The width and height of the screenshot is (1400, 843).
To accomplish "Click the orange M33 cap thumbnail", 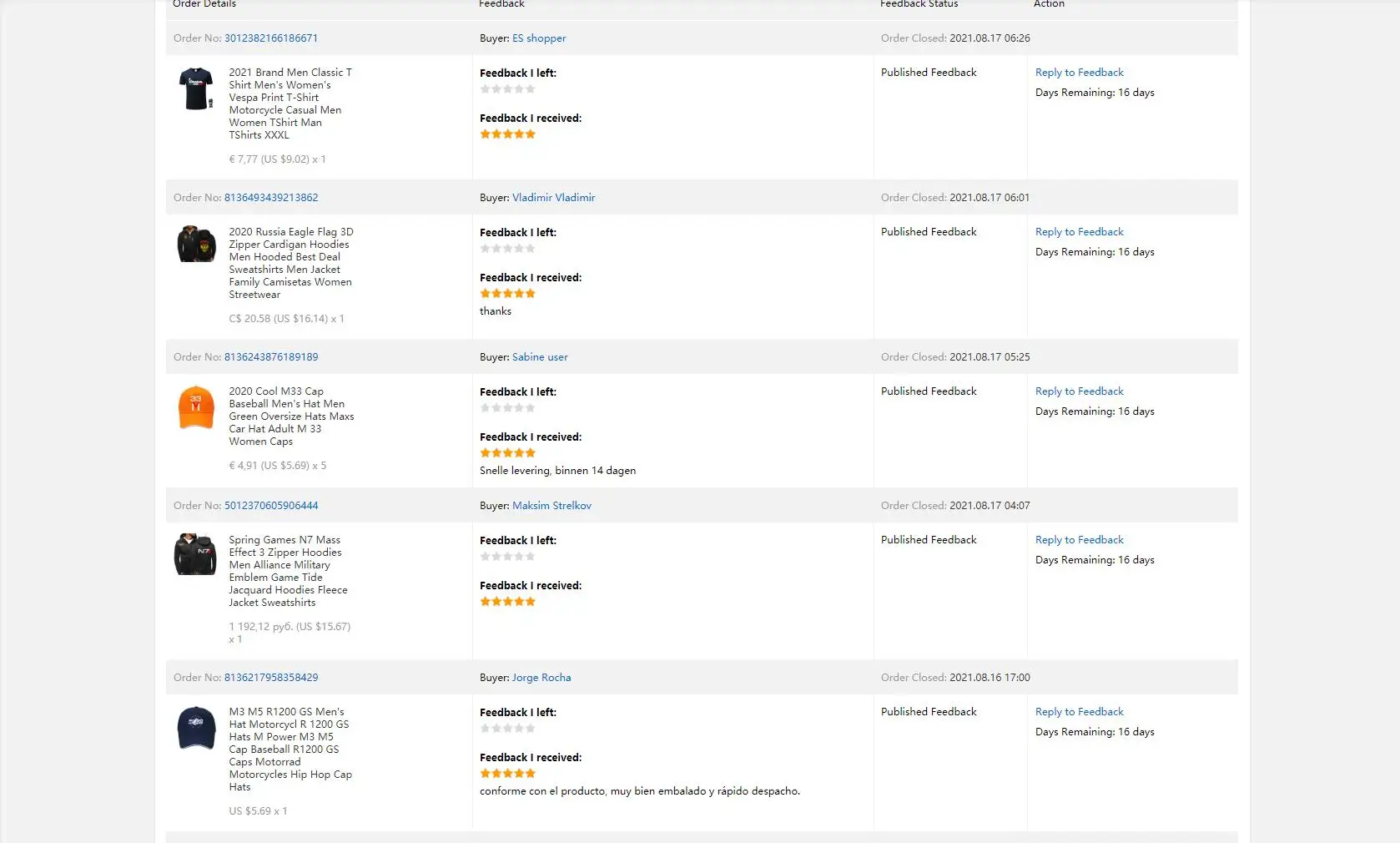I will pyautogui.click(x=196, y=406).
